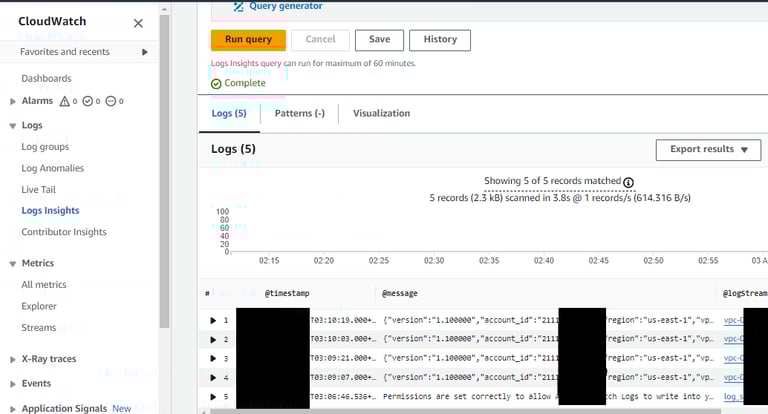Expand log result row 2
Screen dimensions: 768x414
point(213,340)
